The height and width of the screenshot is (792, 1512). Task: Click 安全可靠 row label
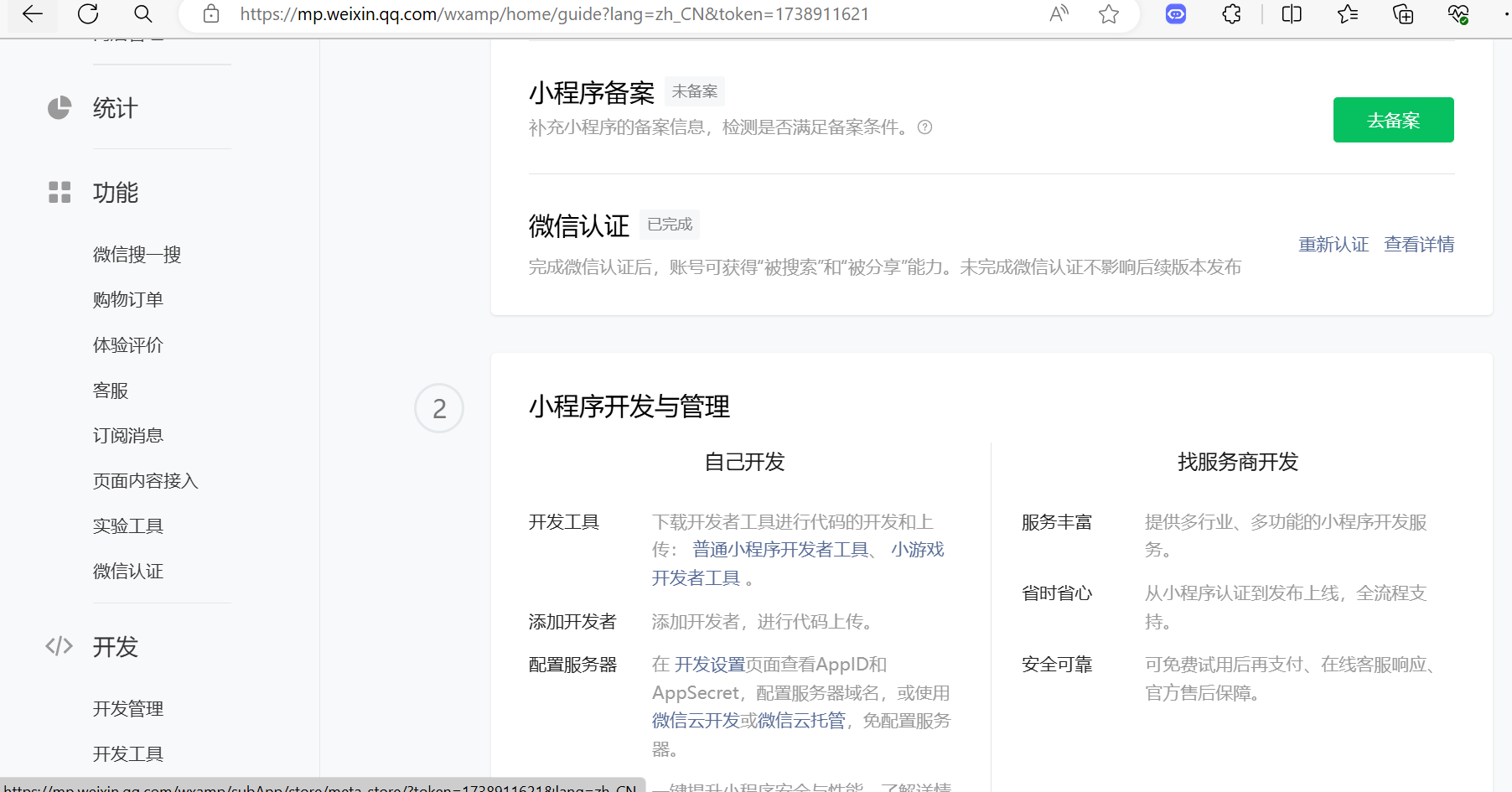pyautogui.click(x=1057, y=664)
